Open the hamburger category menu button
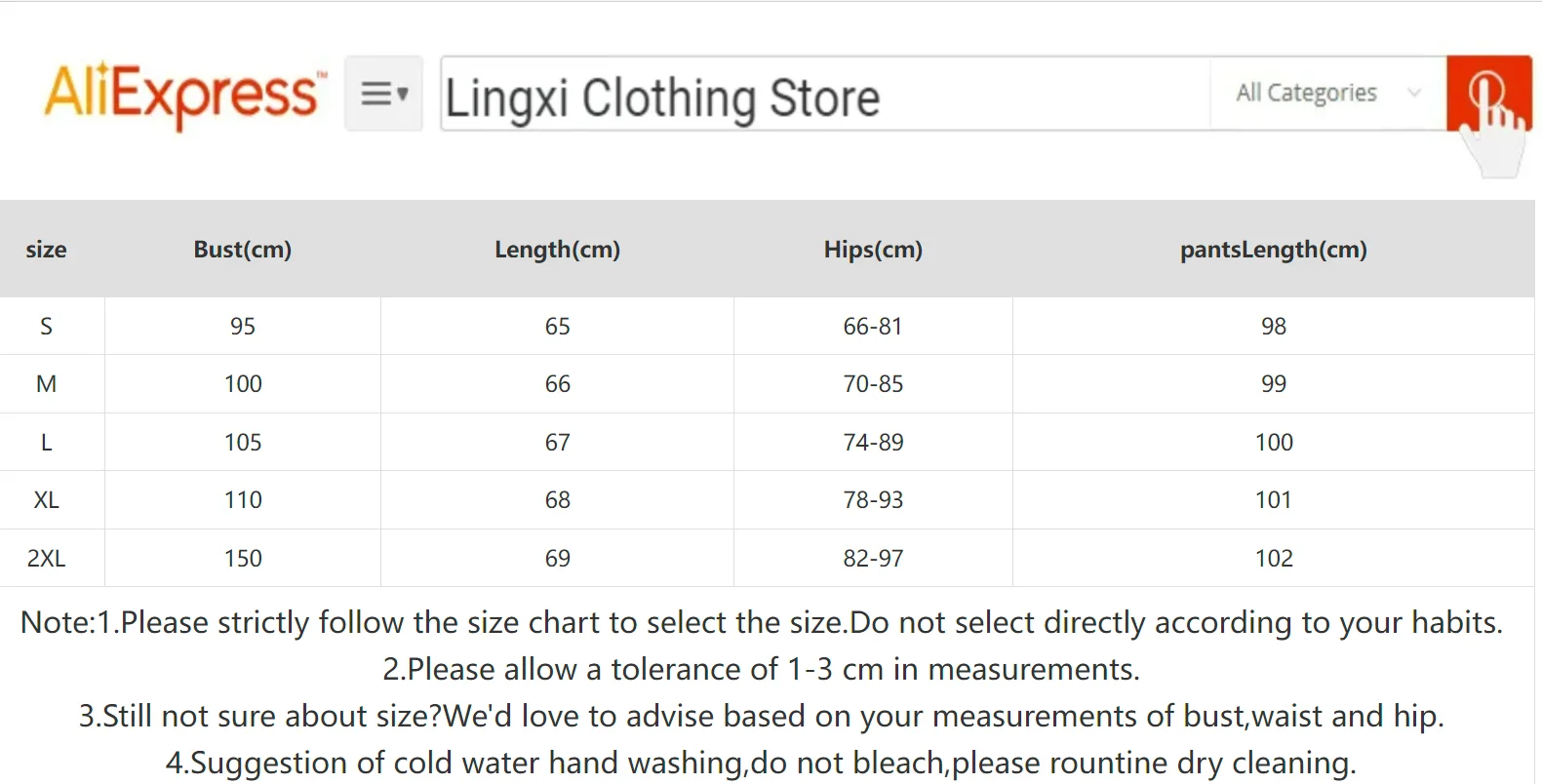 click(383, 94)
